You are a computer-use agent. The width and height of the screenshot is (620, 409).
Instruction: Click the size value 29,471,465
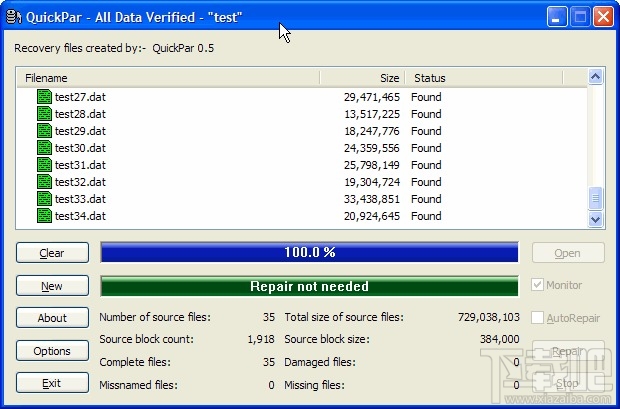[x=372, y=97]
